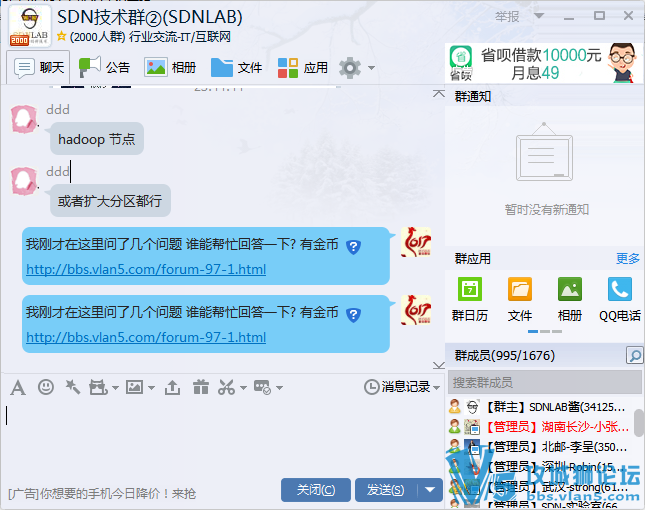Select member 【管理员】深圳-Robin

[540, 467]
